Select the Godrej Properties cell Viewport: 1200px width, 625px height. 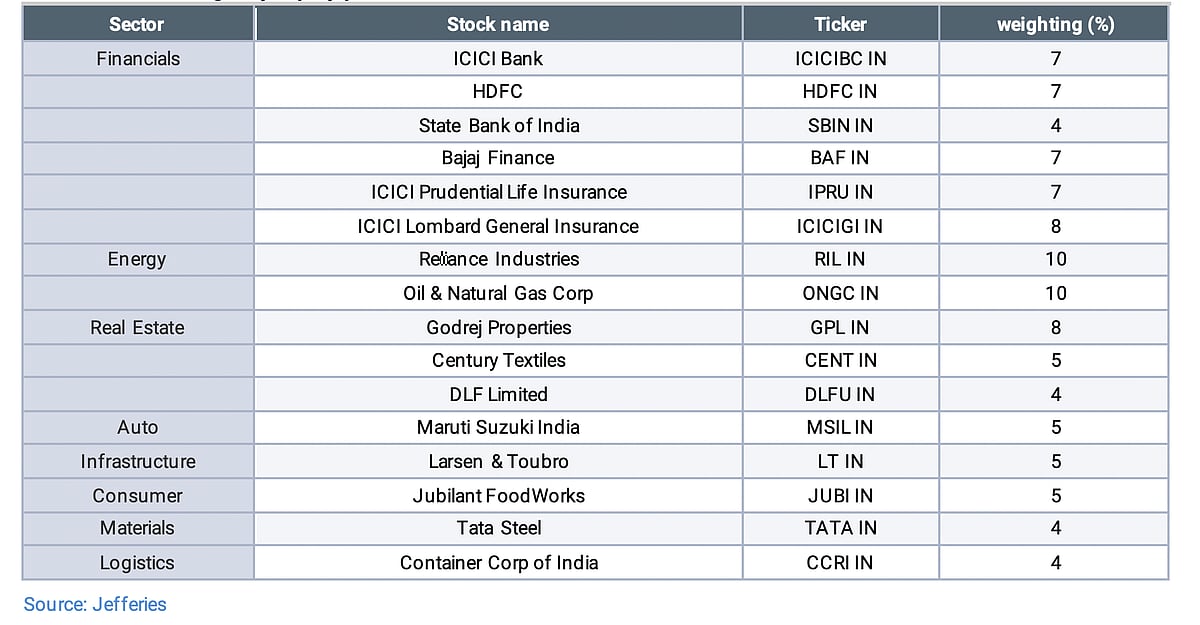pos(498,327)
